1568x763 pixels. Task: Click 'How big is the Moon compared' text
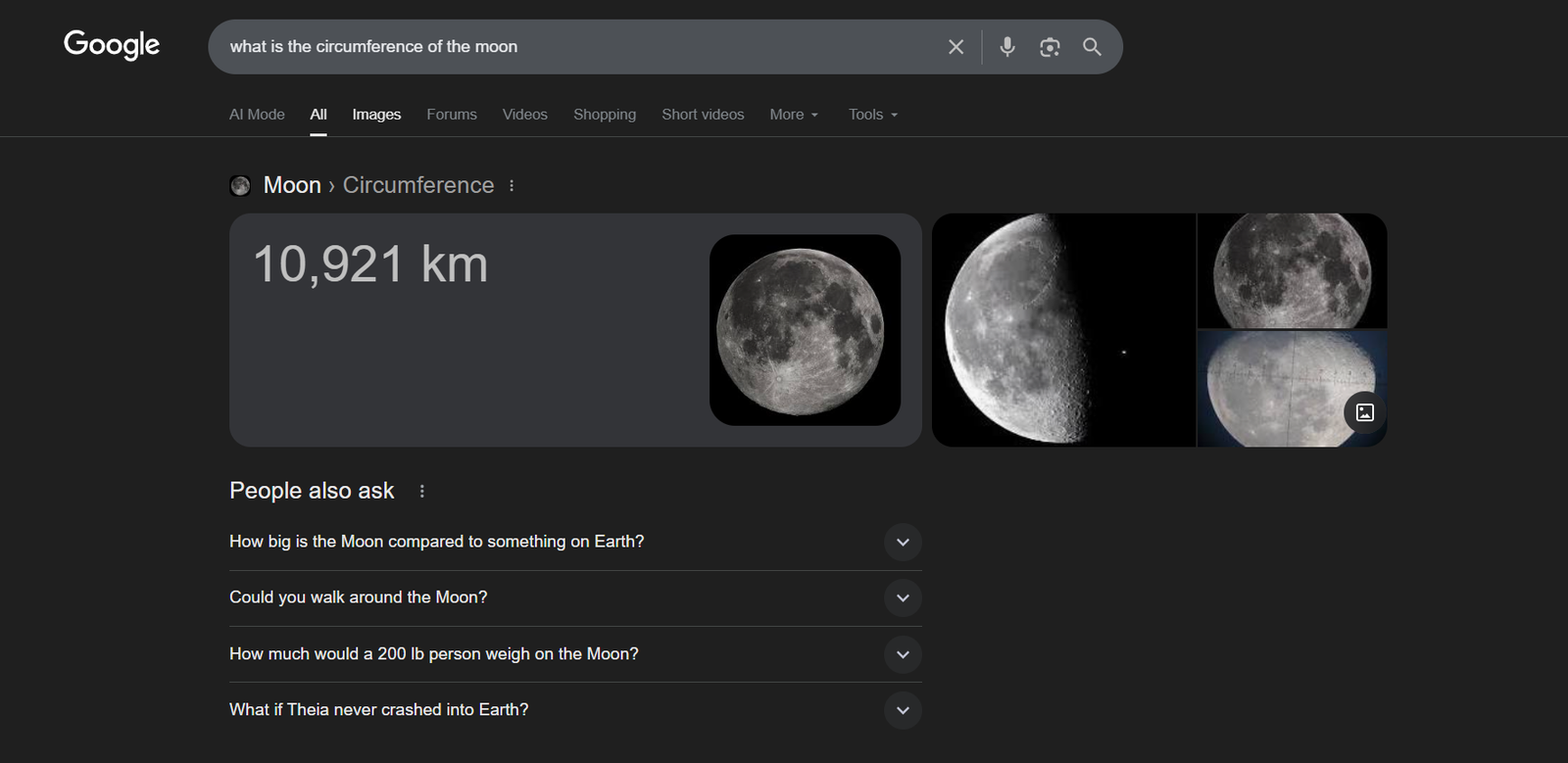click(x=437, y=542)
